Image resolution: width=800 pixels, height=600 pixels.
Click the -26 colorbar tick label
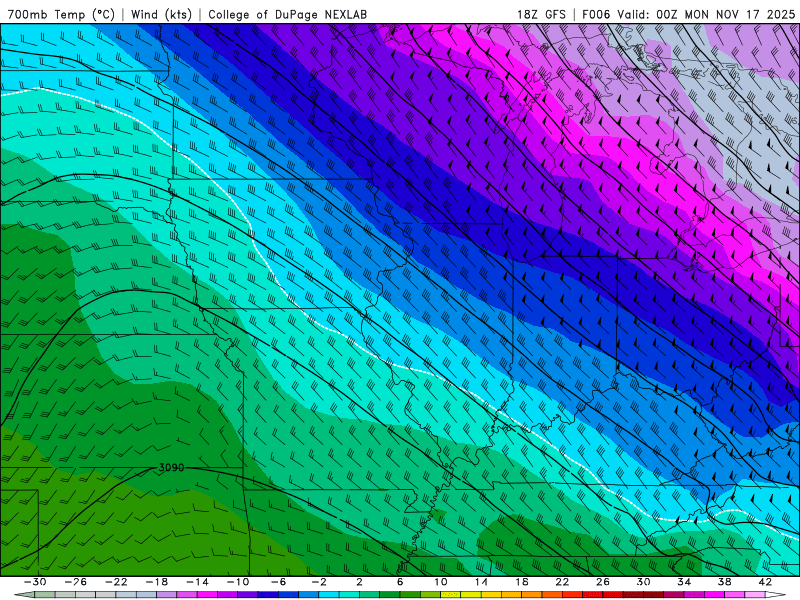tap(76, 582)
